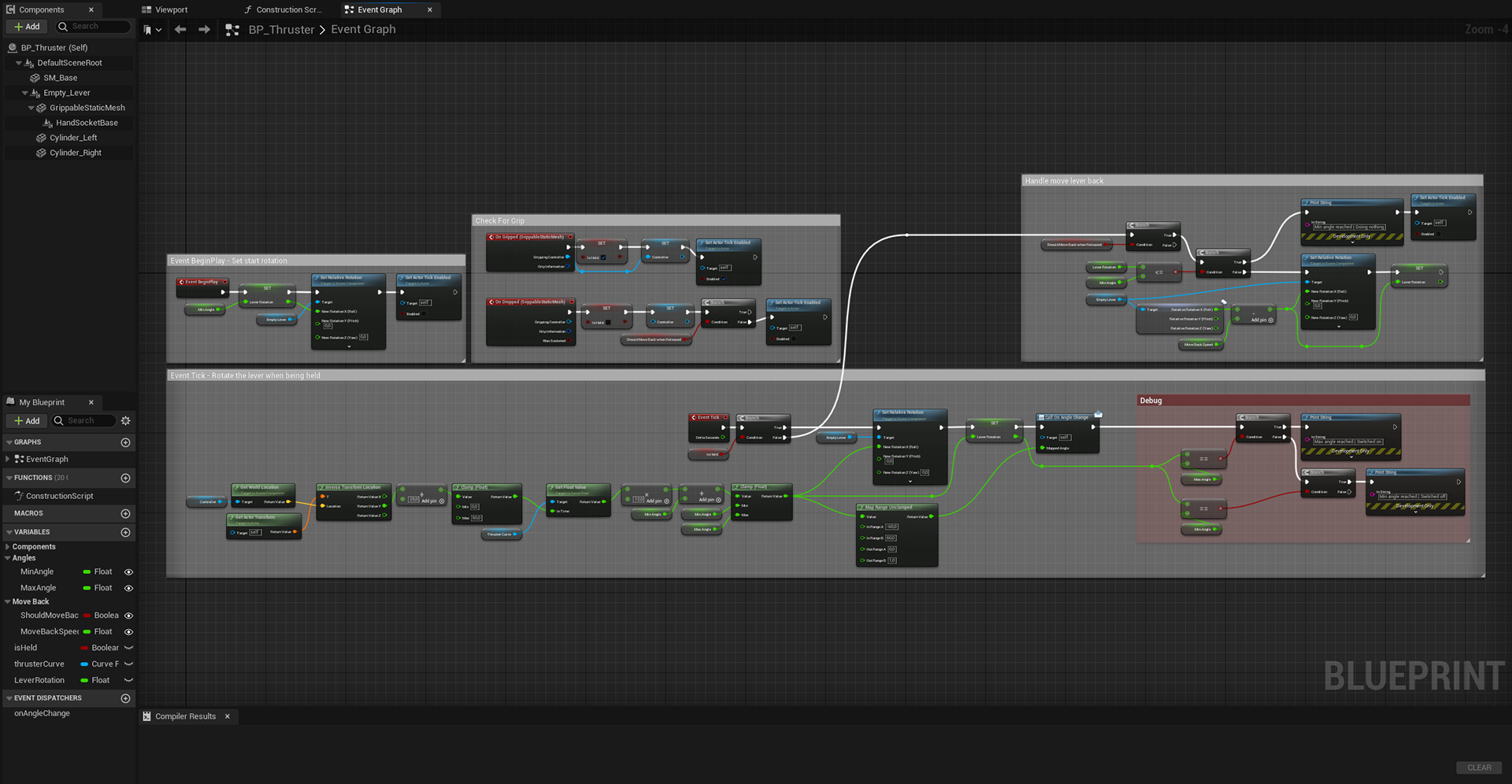Viewport: 1512px width, 784px height.
Task: Click in My Blueprint search field
Action: pos(83,421)
